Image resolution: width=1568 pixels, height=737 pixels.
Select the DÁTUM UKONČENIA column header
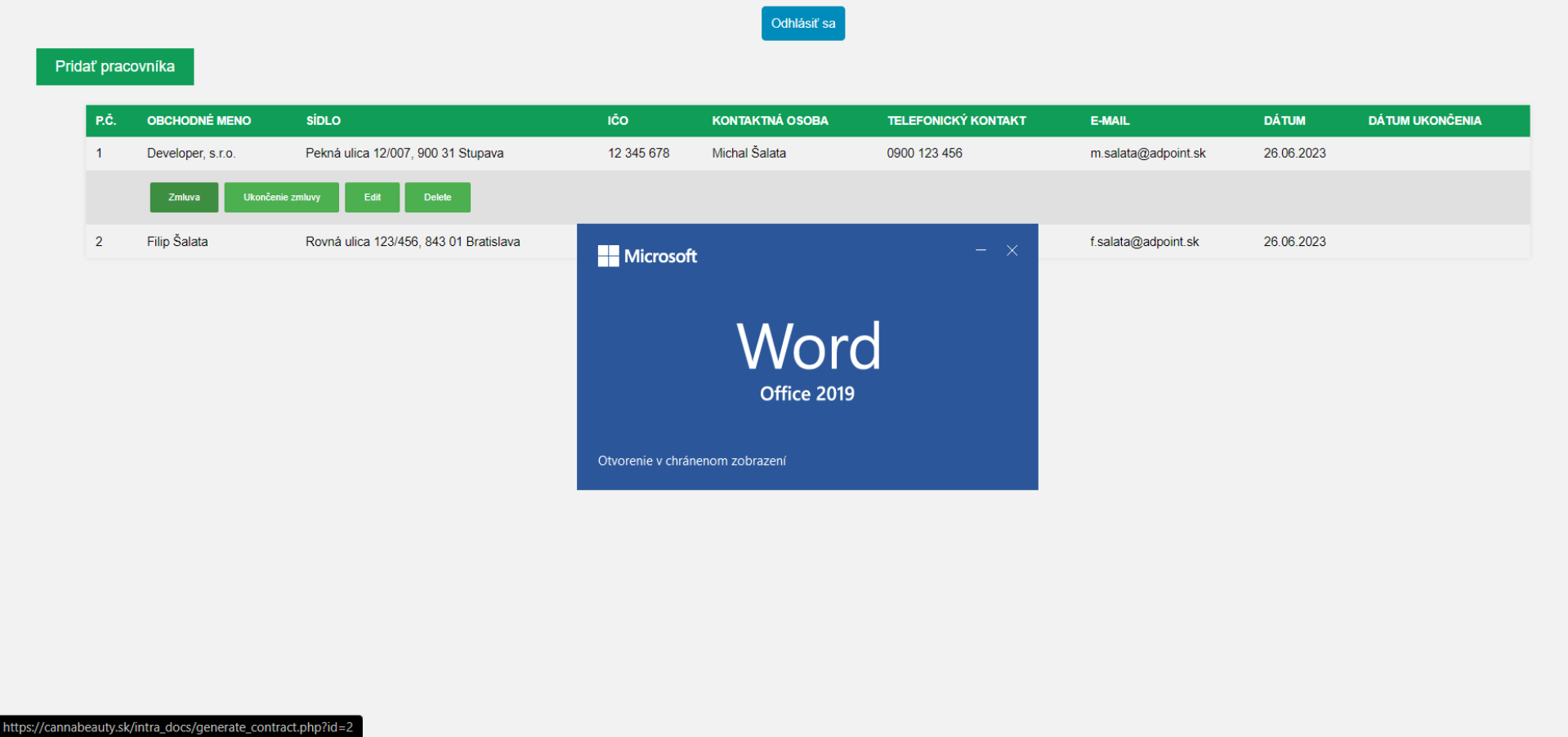[1424, 120]
